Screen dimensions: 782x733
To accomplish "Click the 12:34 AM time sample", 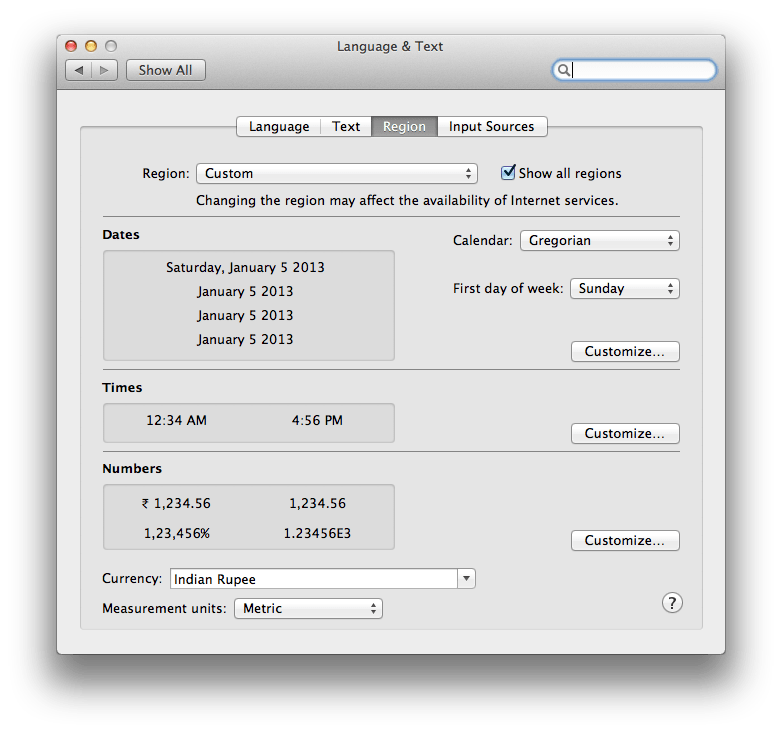I will pos(177,420).
